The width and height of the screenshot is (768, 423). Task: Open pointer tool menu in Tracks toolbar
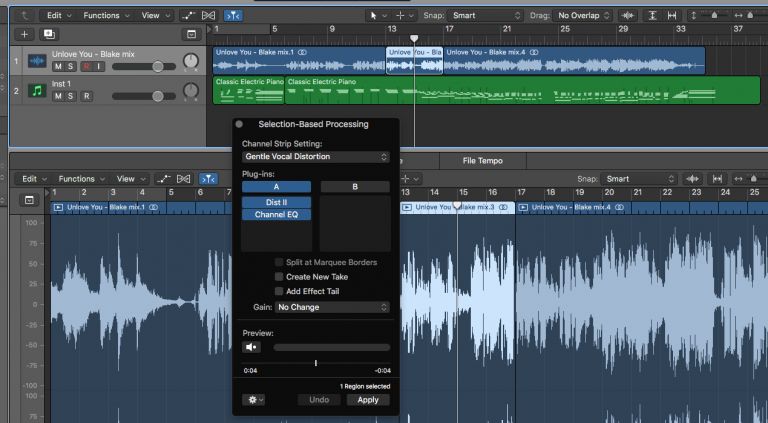point(378,16)
